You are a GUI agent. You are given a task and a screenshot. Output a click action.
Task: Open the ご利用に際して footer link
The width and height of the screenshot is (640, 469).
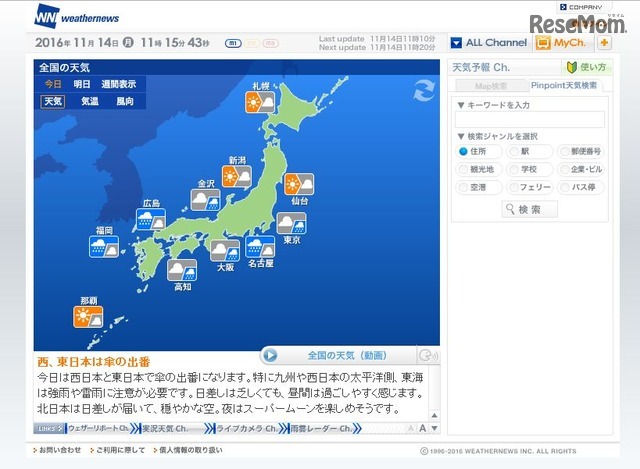[x=118, y=450]
